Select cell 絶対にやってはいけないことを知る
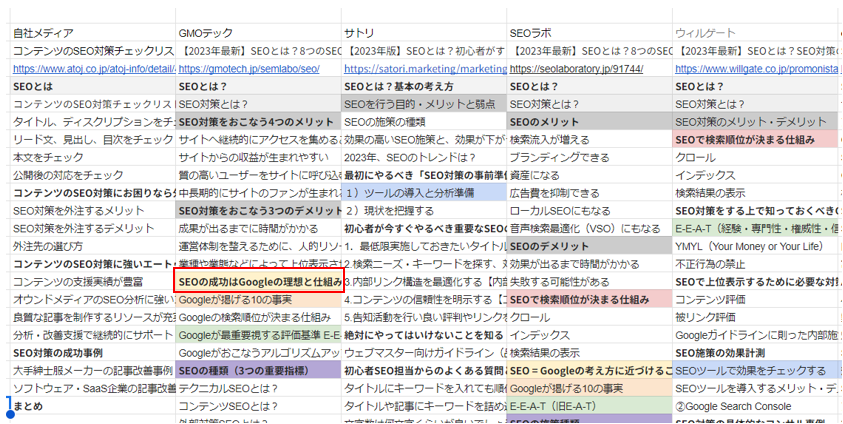This screenshot has height=424, width=843. [424, 335]
